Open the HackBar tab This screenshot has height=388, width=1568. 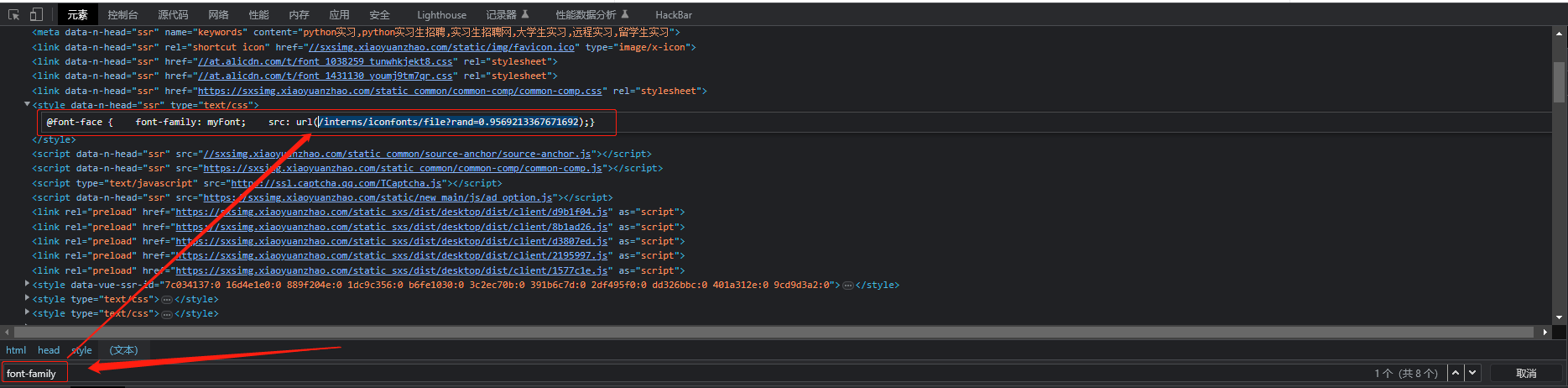(x=674, y=14)
